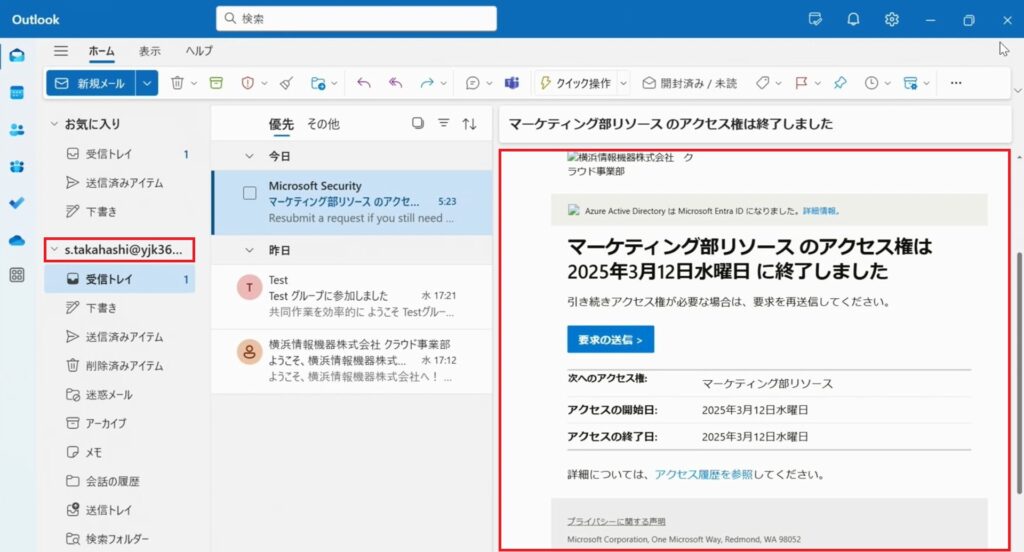Click the Teams share icon
Viewport: 1024px width, 552px height.
pos(512,83)
